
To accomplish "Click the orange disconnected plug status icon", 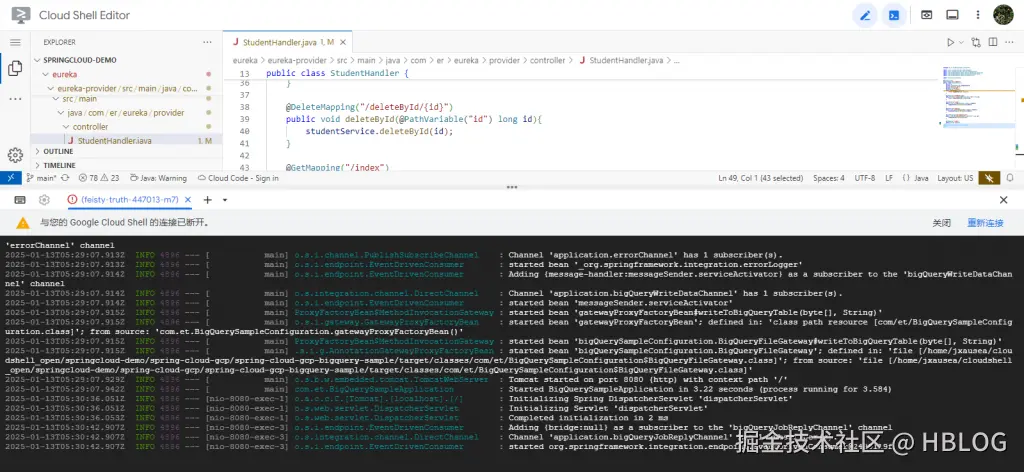I will [990, 178].
